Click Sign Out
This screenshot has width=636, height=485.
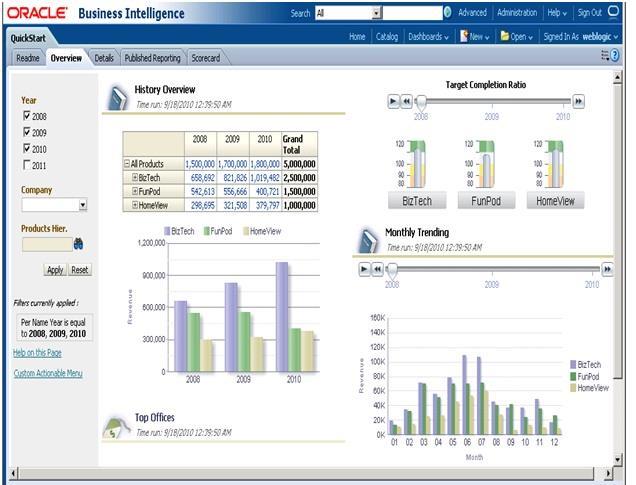point(590,13)
